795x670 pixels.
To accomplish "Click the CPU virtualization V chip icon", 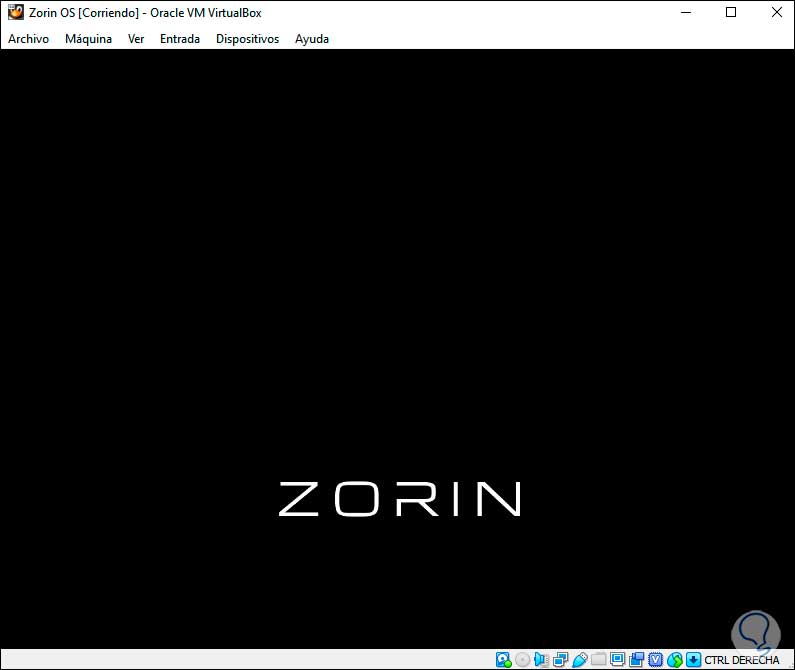I will [656, 659].
